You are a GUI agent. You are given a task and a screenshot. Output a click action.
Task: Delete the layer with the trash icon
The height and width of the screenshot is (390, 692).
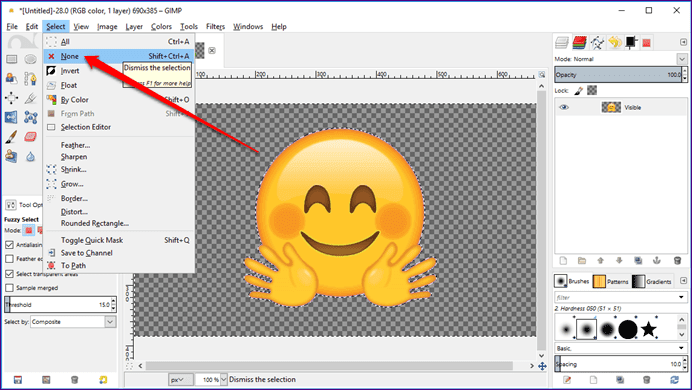pos(677,261)
